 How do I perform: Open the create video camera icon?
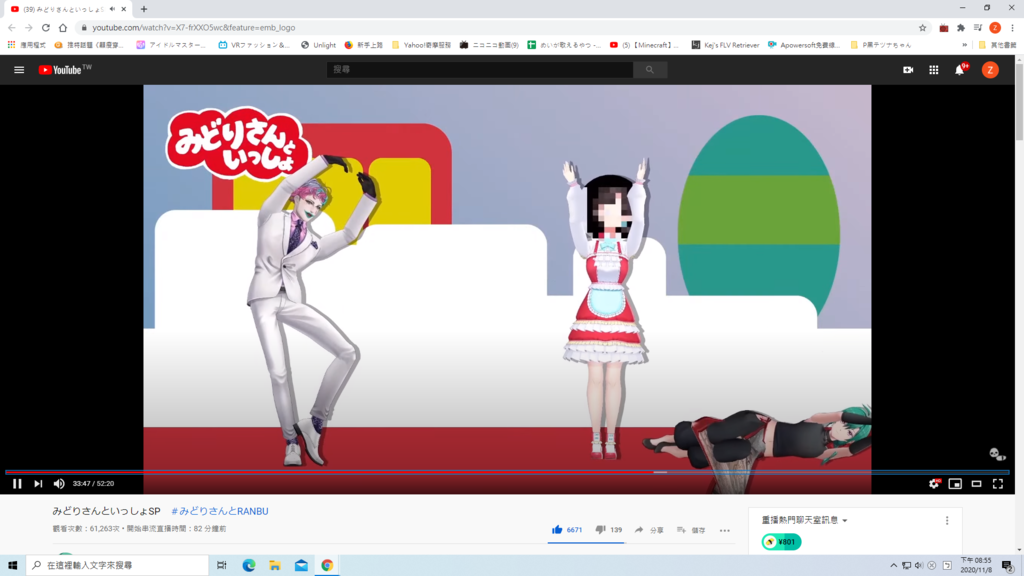(908, 70)
